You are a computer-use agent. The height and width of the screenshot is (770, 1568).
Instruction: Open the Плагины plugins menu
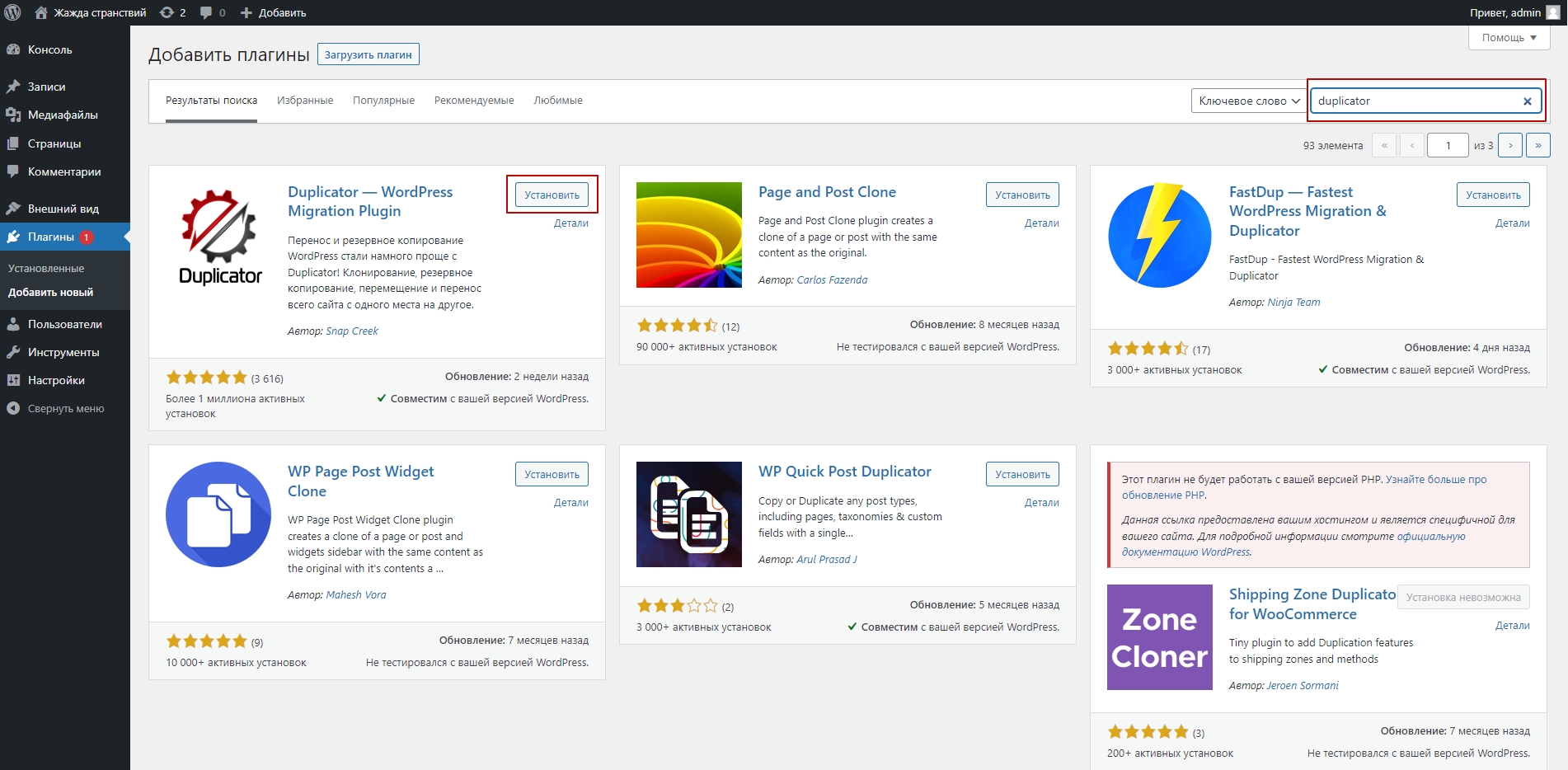[x=65, y=237]
